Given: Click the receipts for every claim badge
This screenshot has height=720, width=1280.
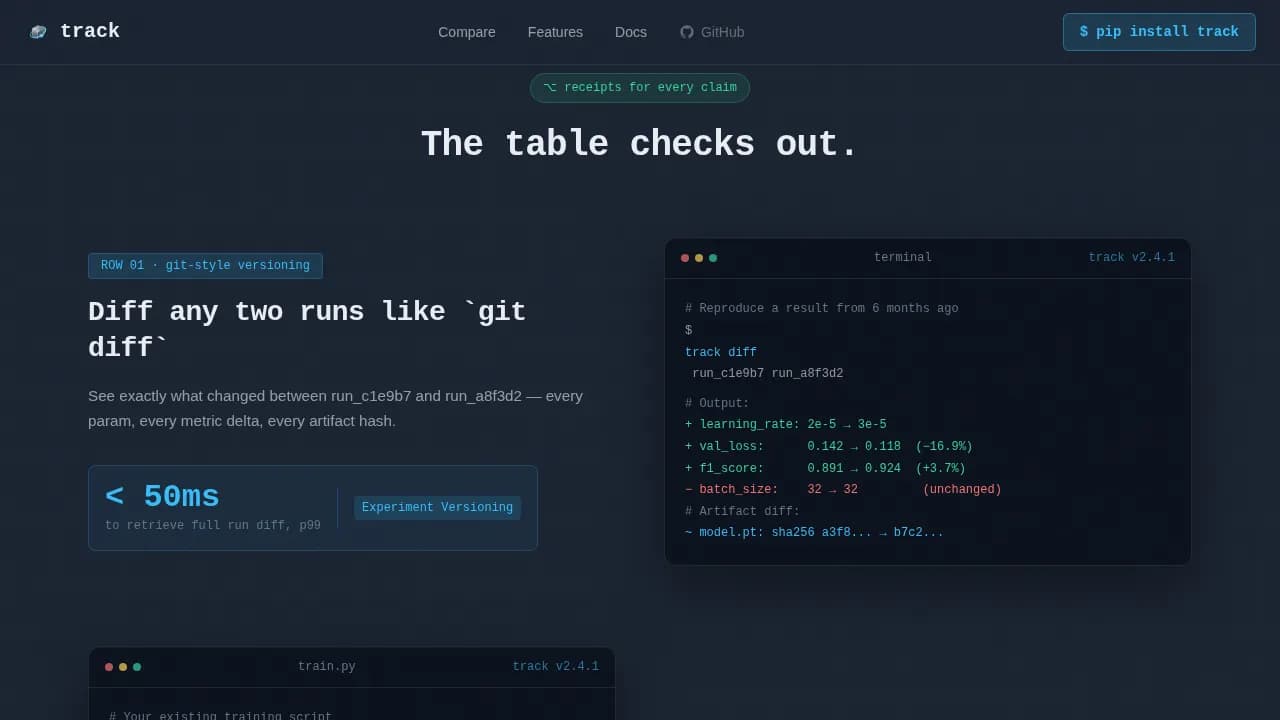Looking at the screenshot, I should point(640,87).
